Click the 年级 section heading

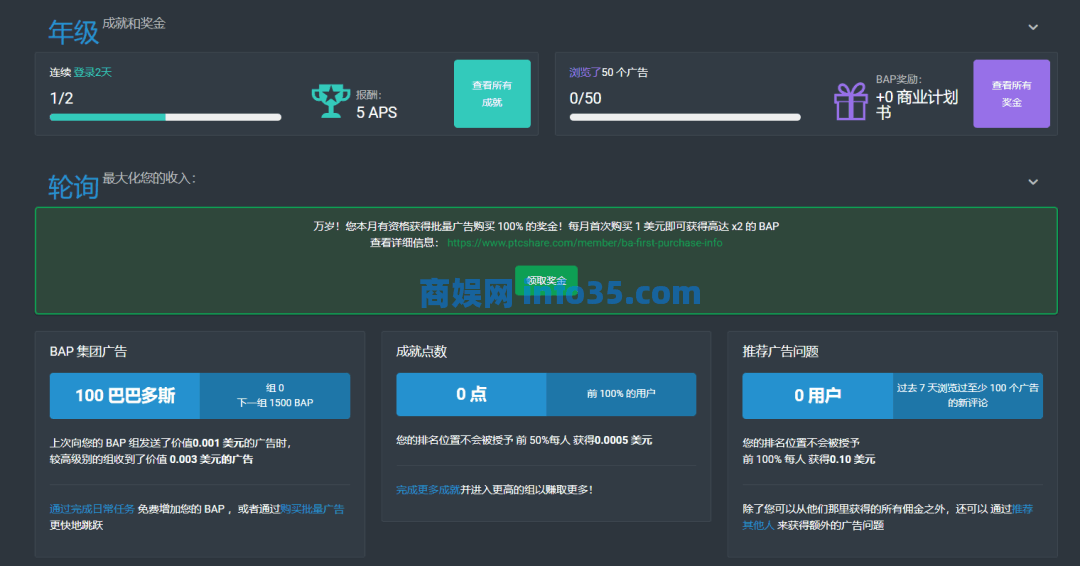tap(73, 32)
